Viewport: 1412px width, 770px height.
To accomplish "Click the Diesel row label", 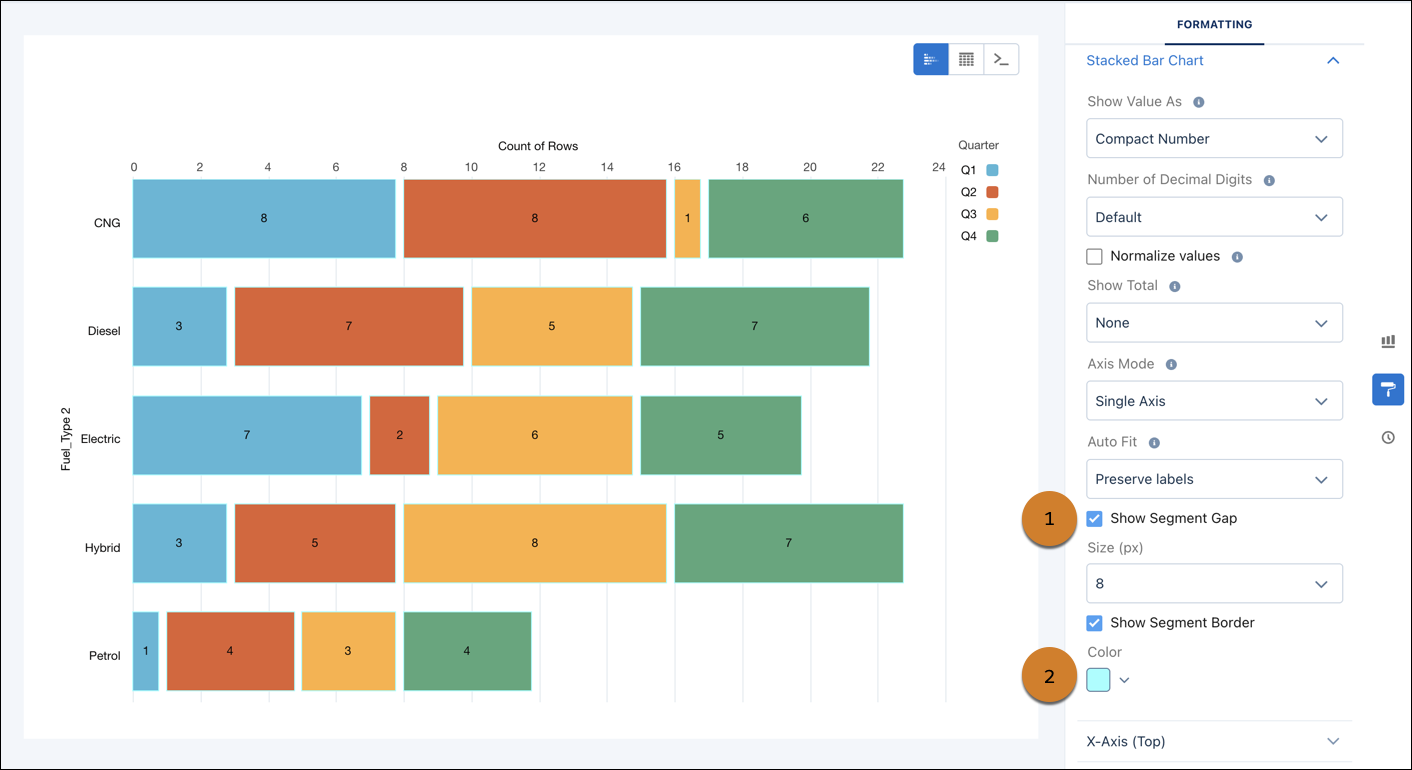I will click(104, 331).
